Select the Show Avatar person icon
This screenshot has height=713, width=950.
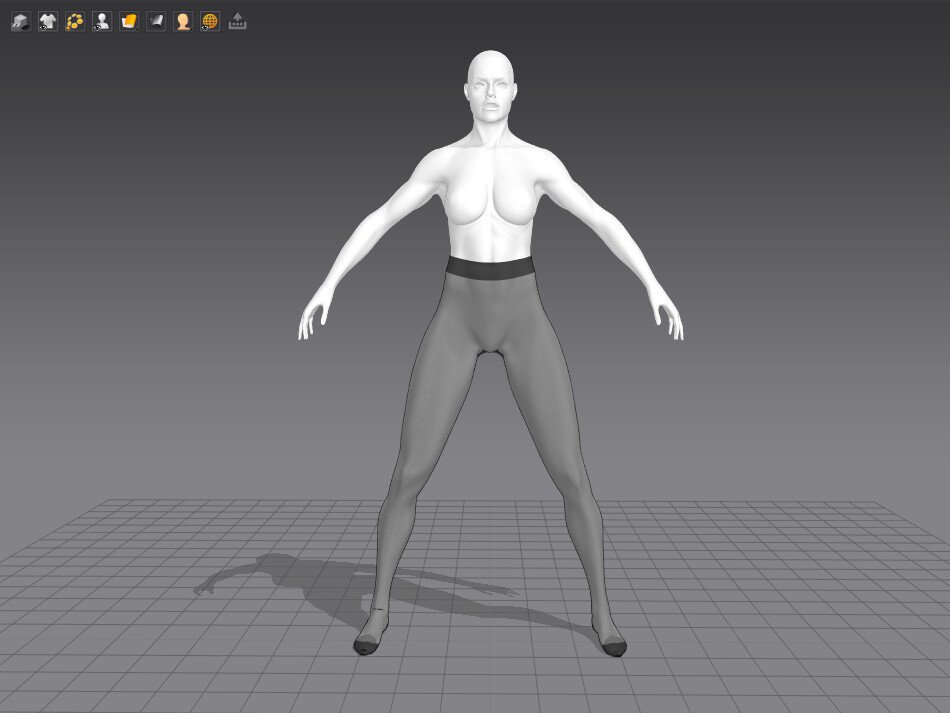tap(100, 20)
